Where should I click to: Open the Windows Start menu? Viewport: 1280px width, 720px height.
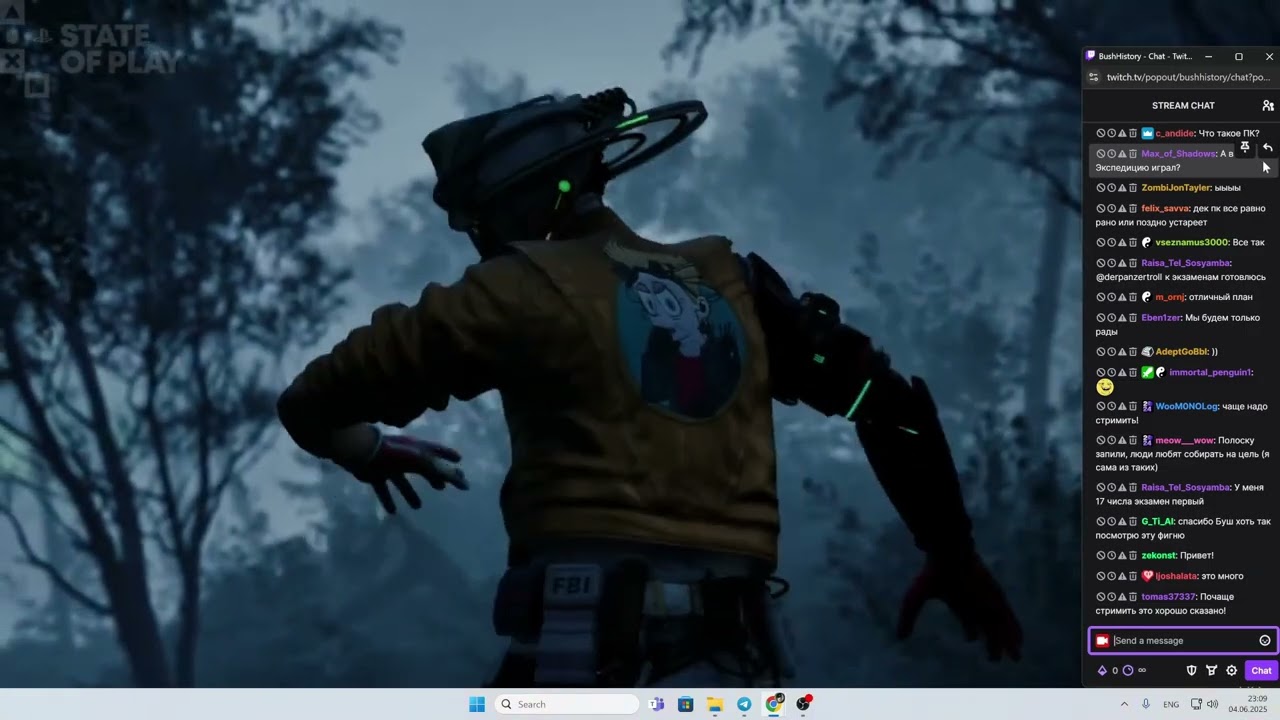pyautogui.click(x=477, y=704)
